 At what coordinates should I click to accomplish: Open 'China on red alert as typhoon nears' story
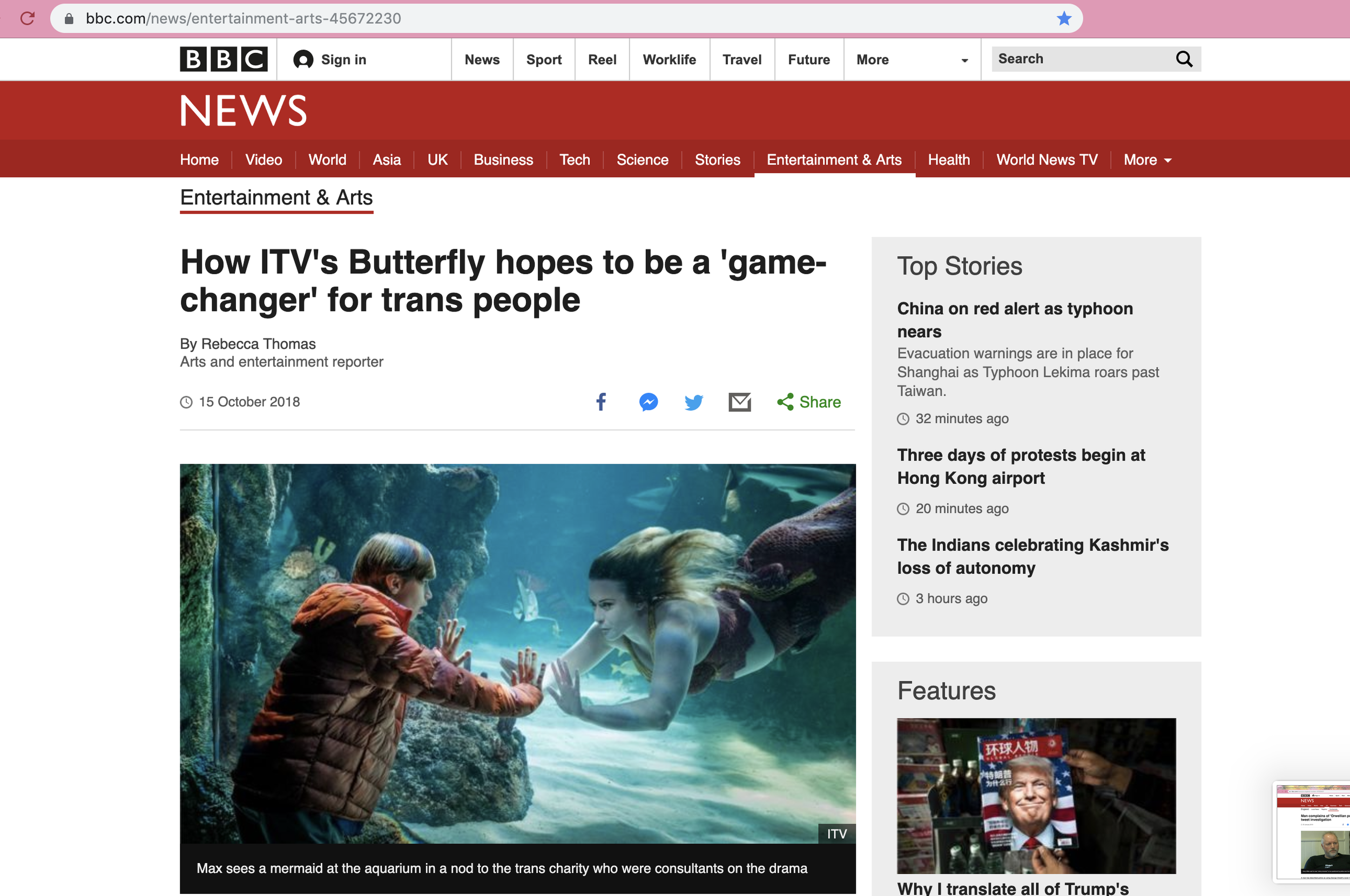pos(1015,320)
